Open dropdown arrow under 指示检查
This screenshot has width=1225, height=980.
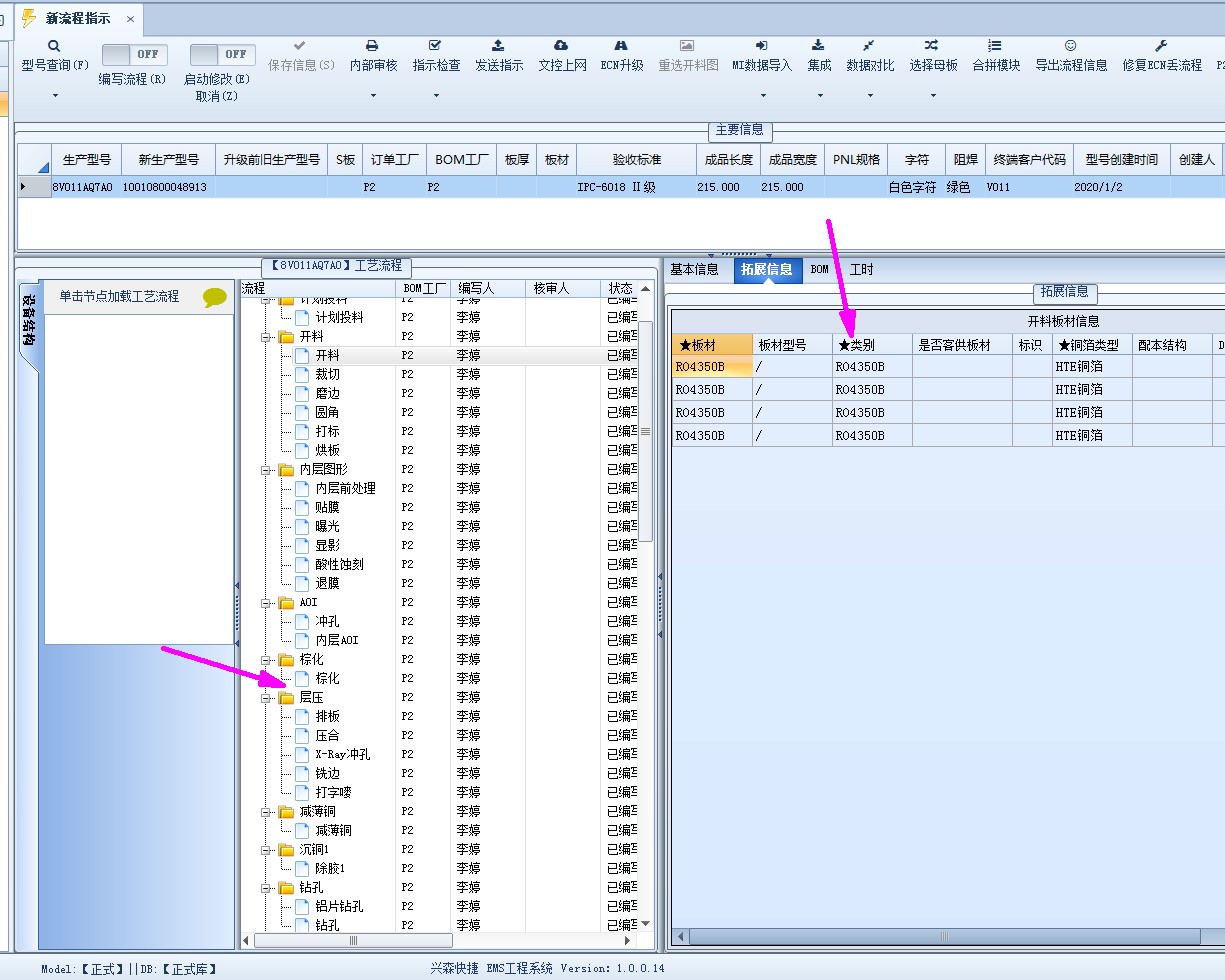tap(436, 96)
